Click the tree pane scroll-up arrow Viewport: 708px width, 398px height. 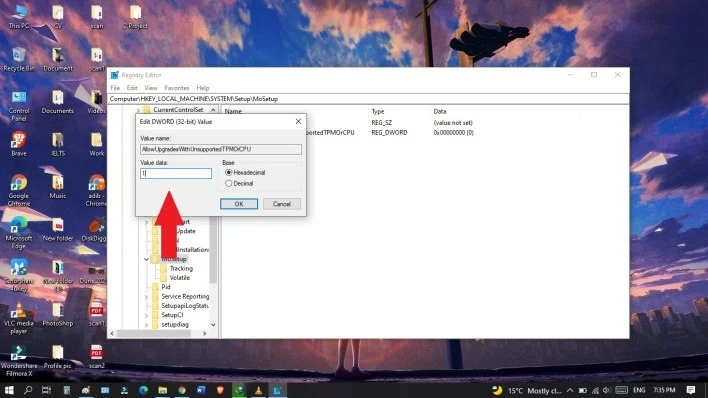click(213, 110)
